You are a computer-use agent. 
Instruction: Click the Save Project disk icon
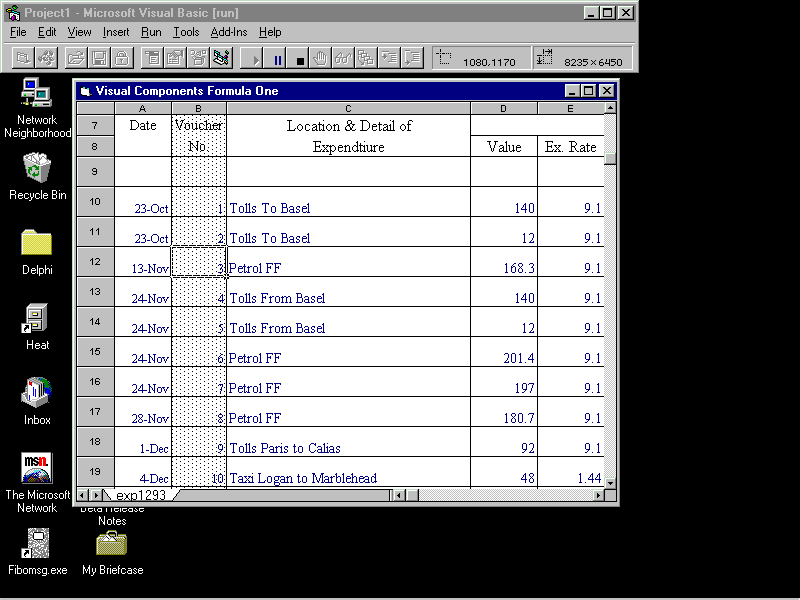[x=99, y=58]
